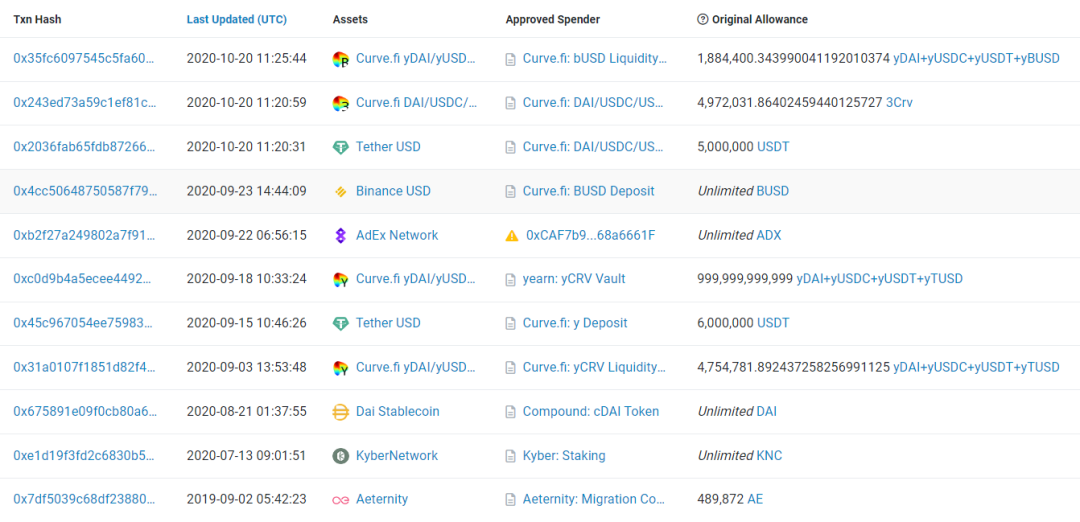Click the DAI allowance token link
The width and height of the screenshot is (1080, 522).
(767, 411)
